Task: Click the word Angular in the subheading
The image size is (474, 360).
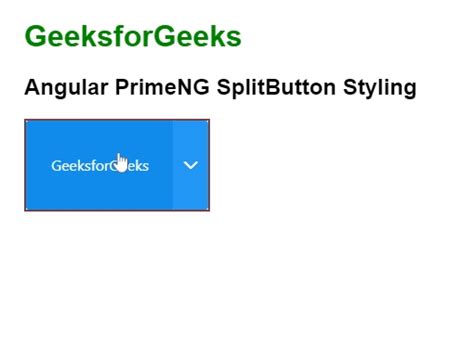Action: pyautogui.click(x=66, y=88)
